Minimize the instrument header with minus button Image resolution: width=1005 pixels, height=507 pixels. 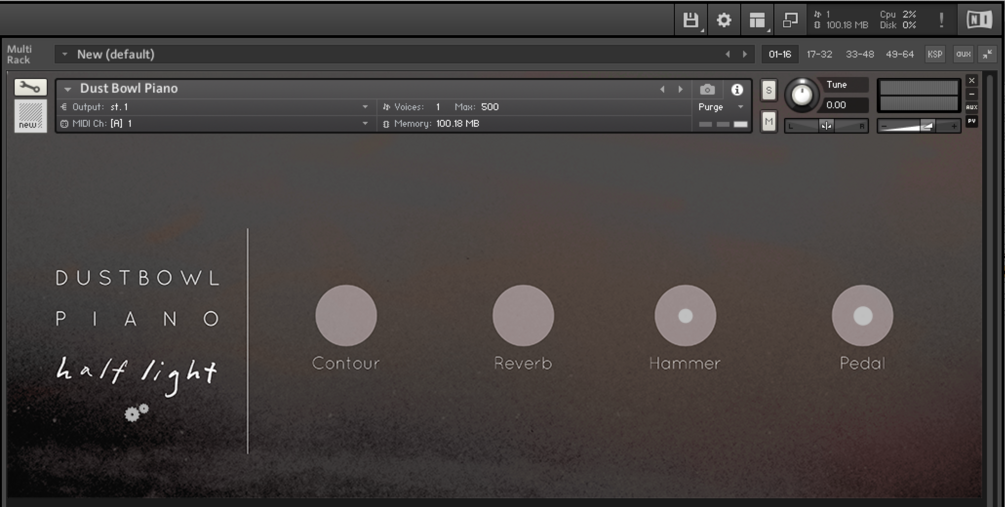[972, 94]
